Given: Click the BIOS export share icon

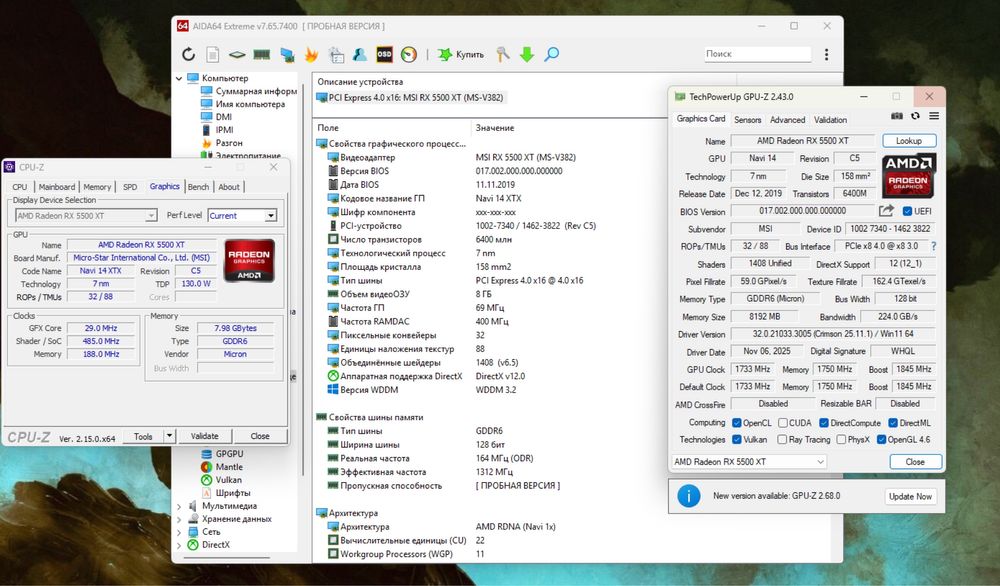Looking at the screenshot, I should (886, 211).
